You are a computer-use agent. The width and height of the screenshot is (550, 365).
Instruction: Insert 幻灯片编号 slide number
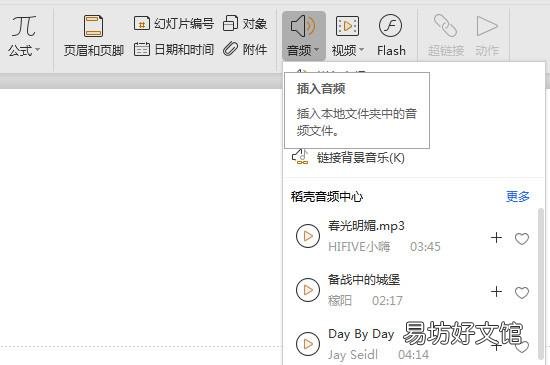tap(174, 24)
